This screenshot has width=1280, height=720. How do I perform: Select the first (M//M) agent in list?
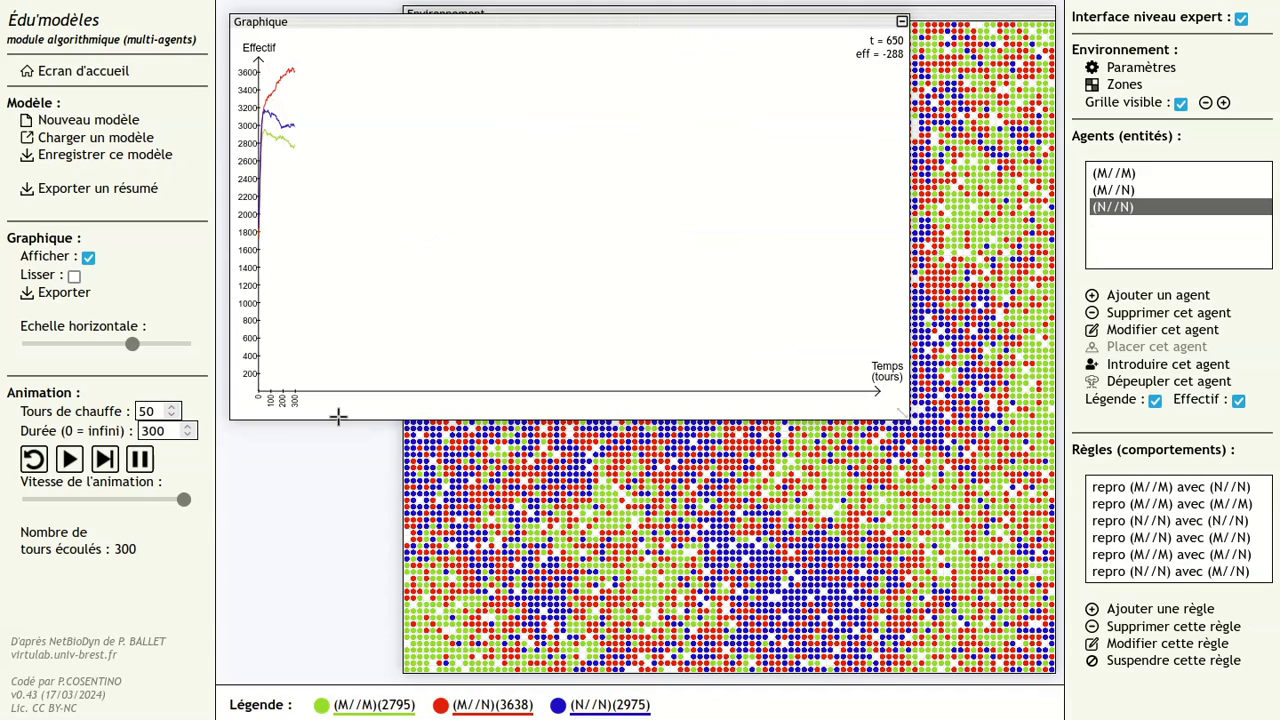(1114, 173)
